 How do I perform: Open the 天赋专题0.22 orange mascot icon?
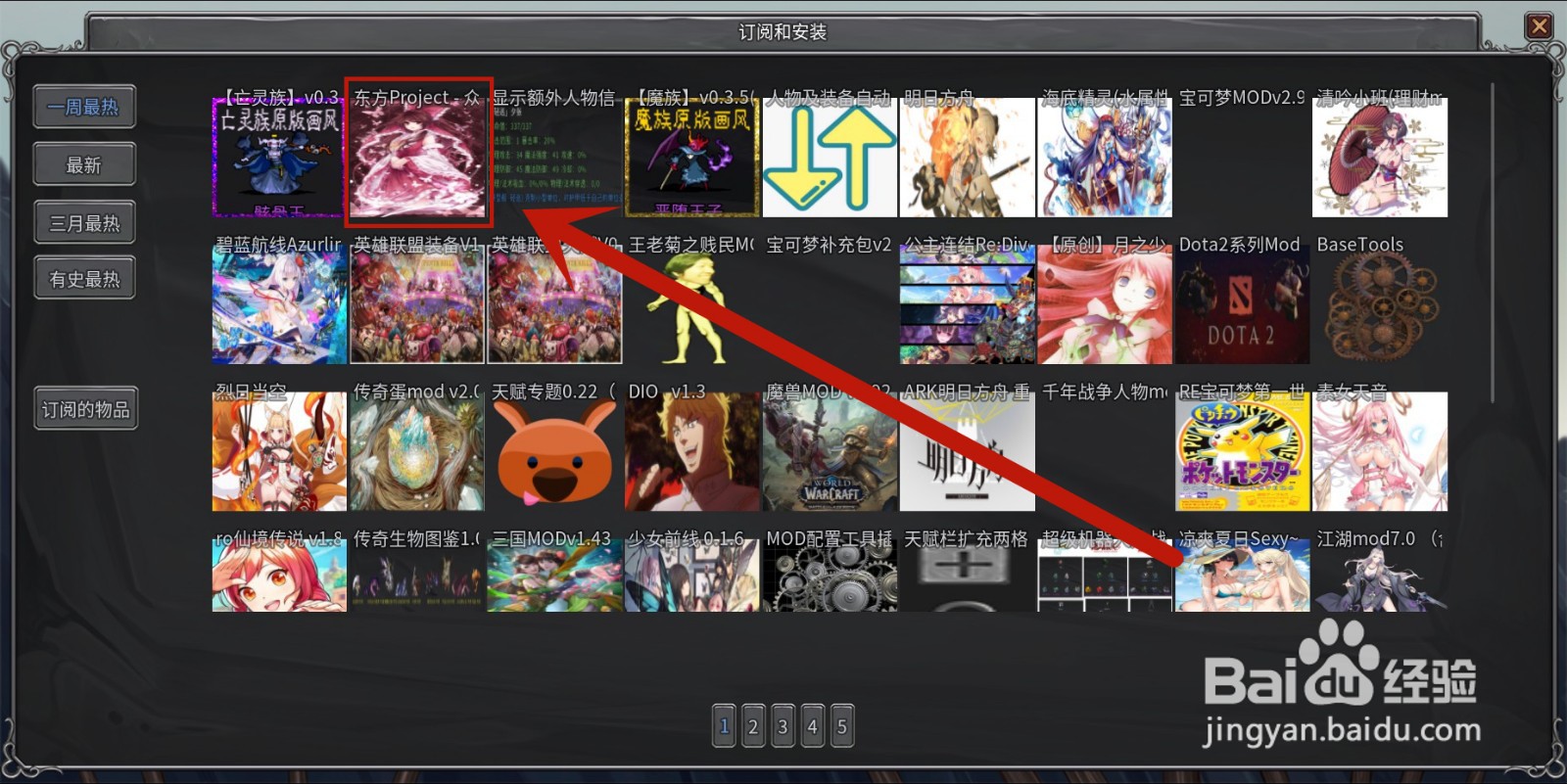point(554,451)
